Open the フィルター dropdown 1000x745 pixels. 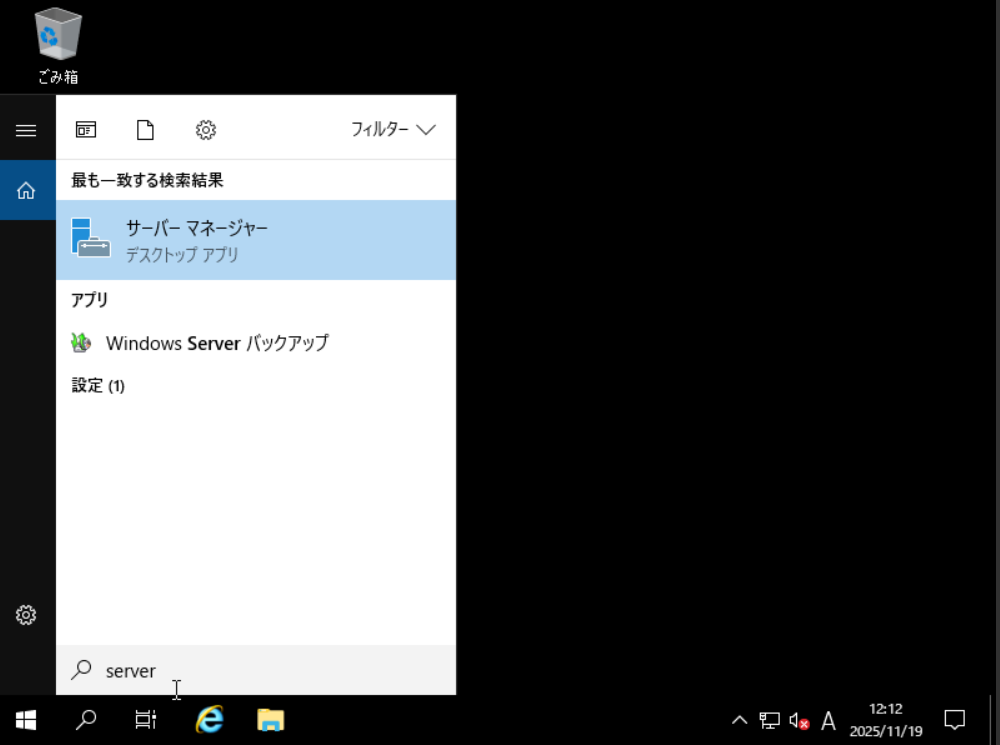391,129
